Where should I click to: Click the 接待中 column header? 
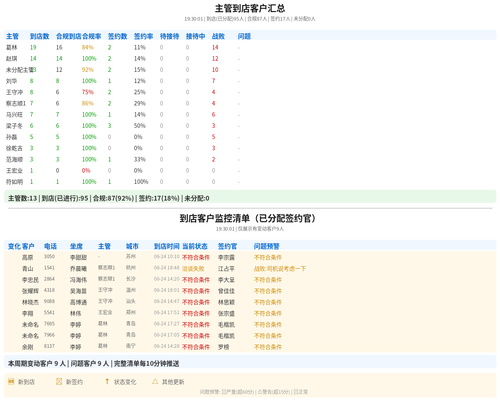coord(195,36)
